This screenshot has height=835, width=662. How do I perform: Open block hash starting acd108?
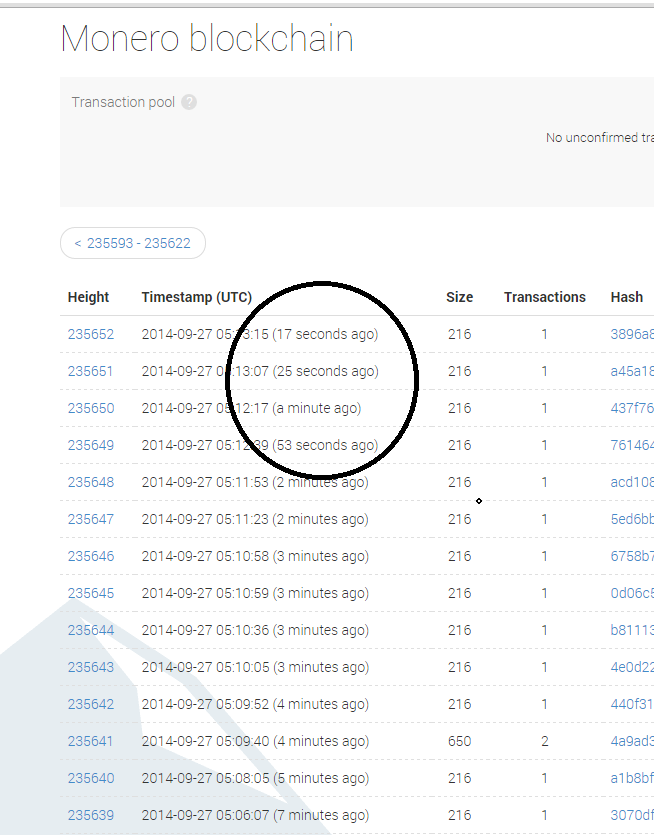tap(632, 482)
